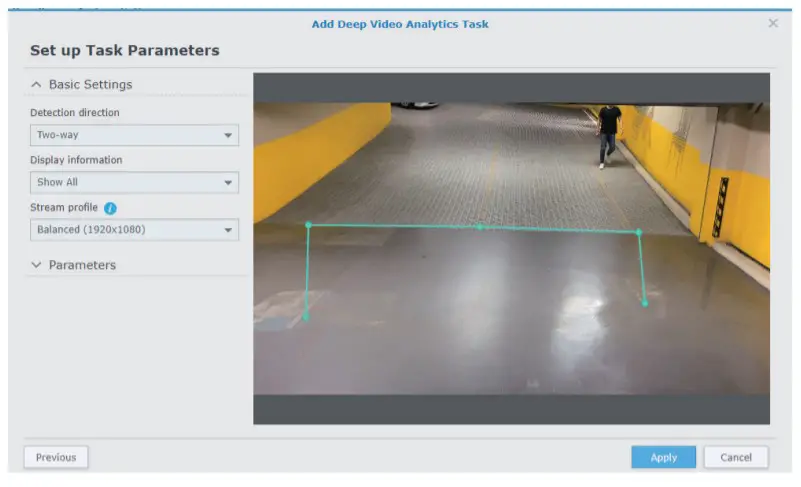This screenshot has height=487, width=801.
Task: Click the Set up Task Parameters heading
Action: (x=125, y=51)
